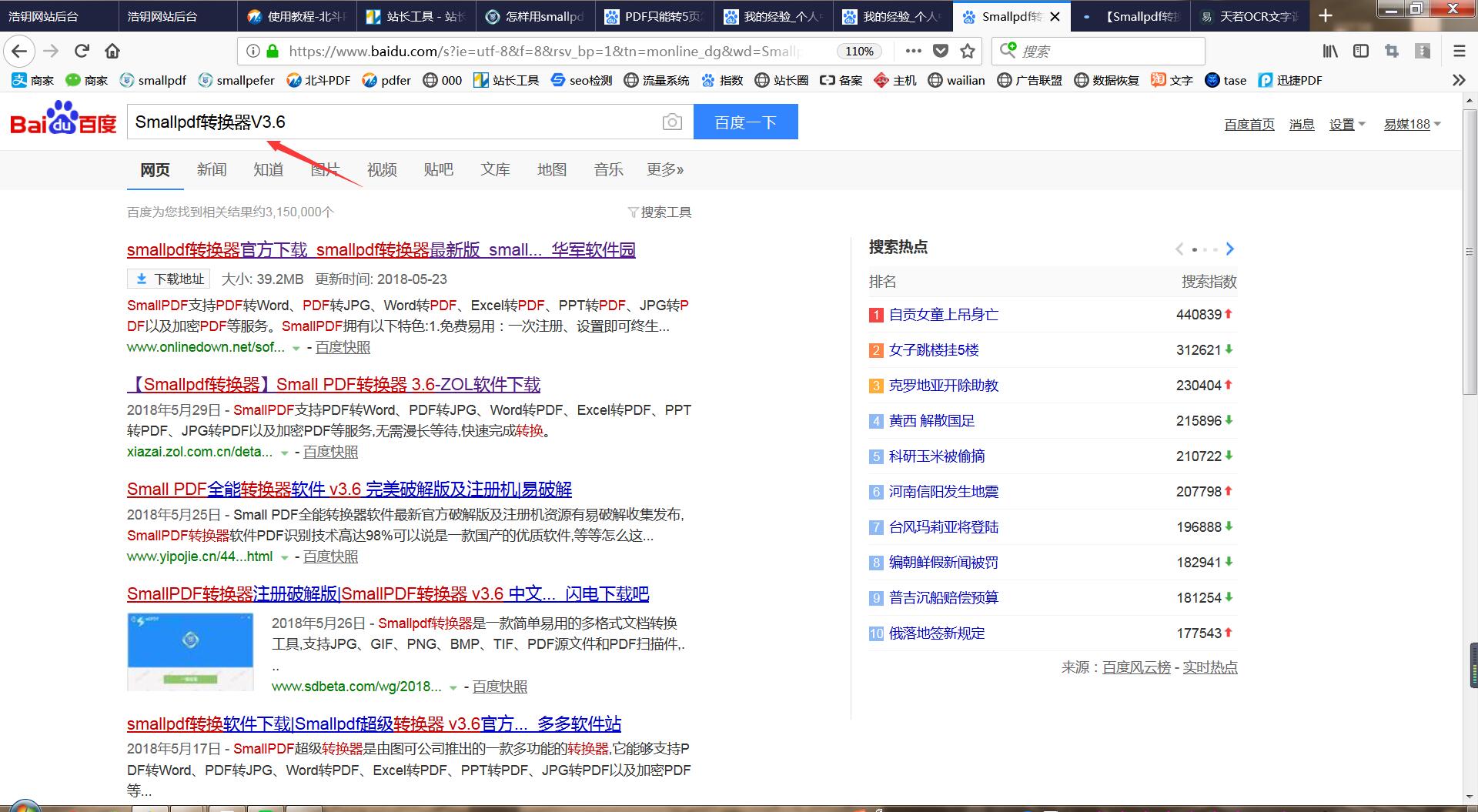Open the 多多软件站 result link
This screenshot has width=1478, height=812.
(x=374, y=724)
